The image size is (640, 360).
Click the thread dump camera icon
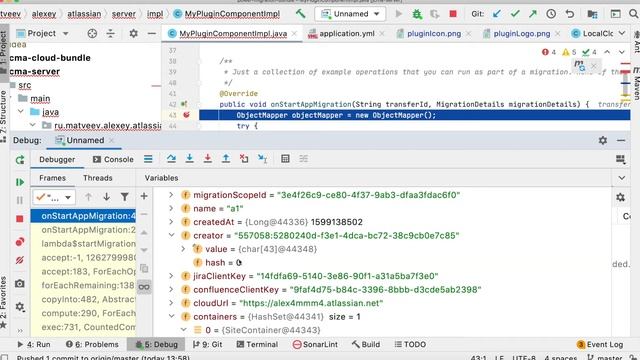pyautogui.click(x=20, y=283)
